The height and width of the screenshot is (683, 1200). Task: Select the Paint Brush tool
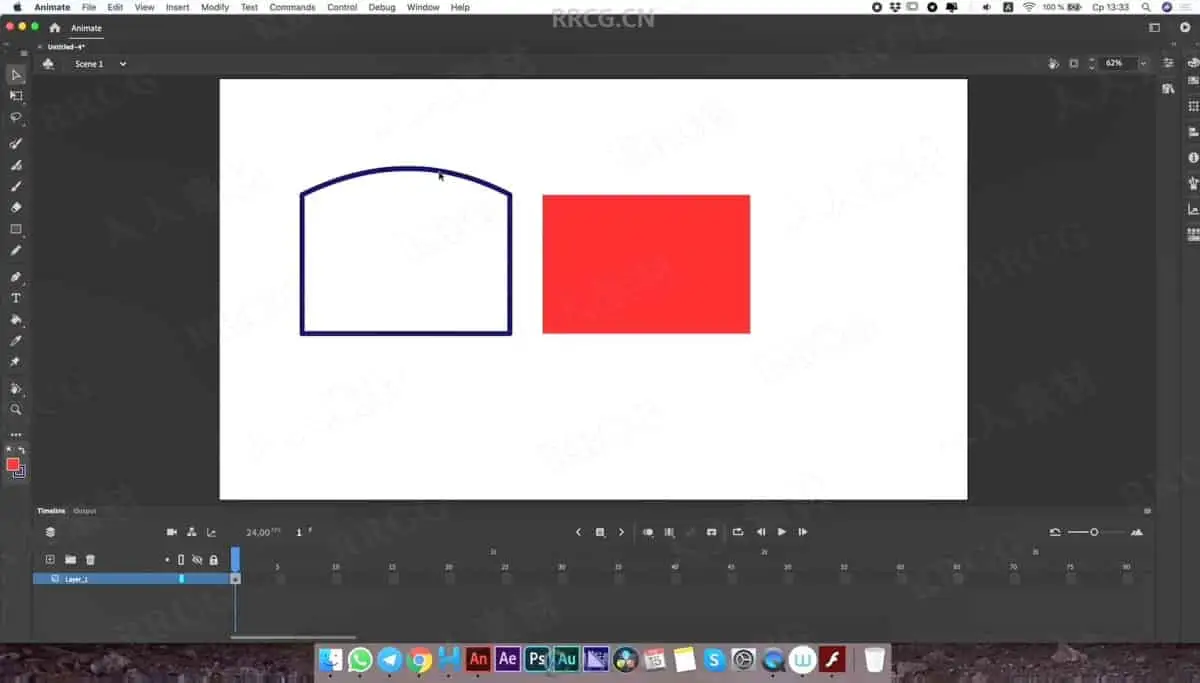16,186
